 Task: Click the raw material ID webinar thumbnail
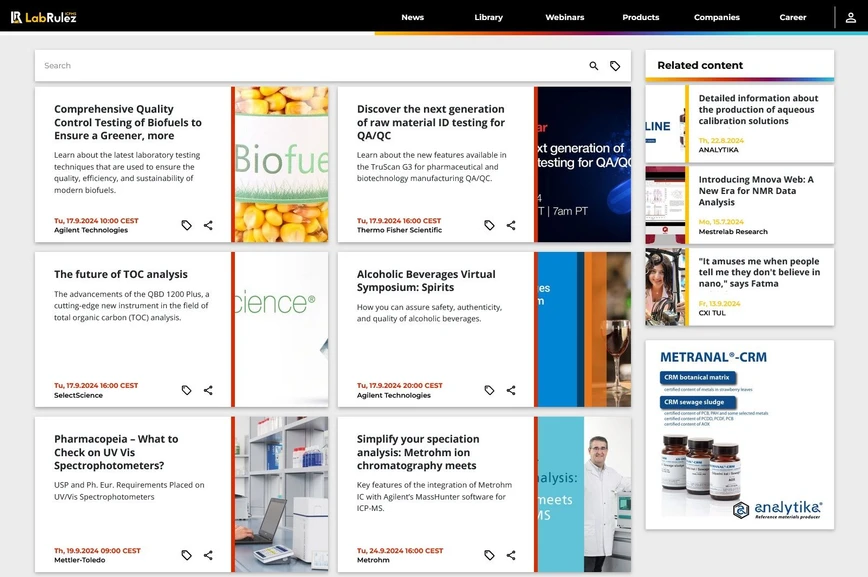584,164
